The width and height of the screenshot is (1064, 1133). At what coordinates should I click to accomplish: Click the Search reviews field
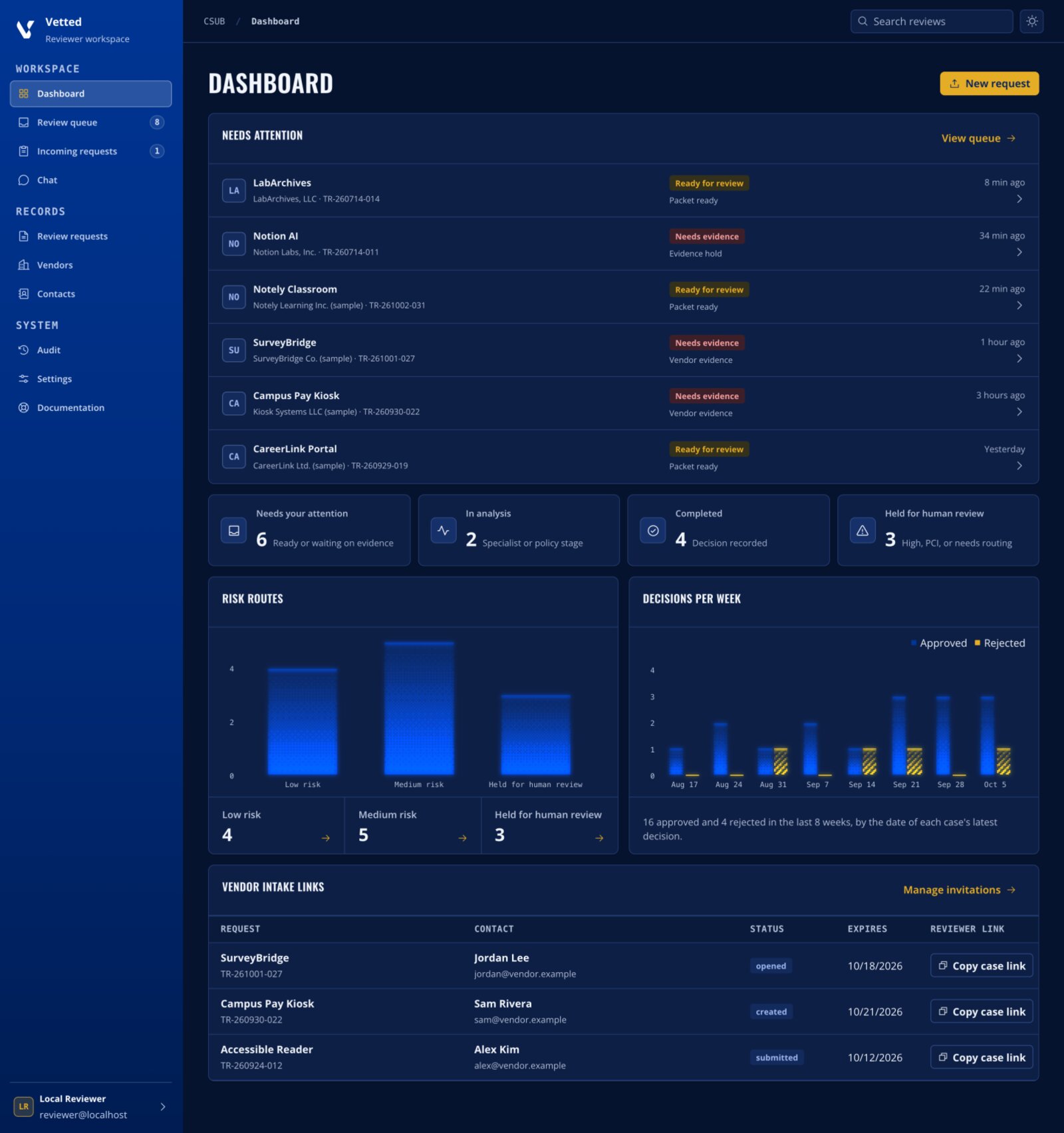tap(931, 21)
